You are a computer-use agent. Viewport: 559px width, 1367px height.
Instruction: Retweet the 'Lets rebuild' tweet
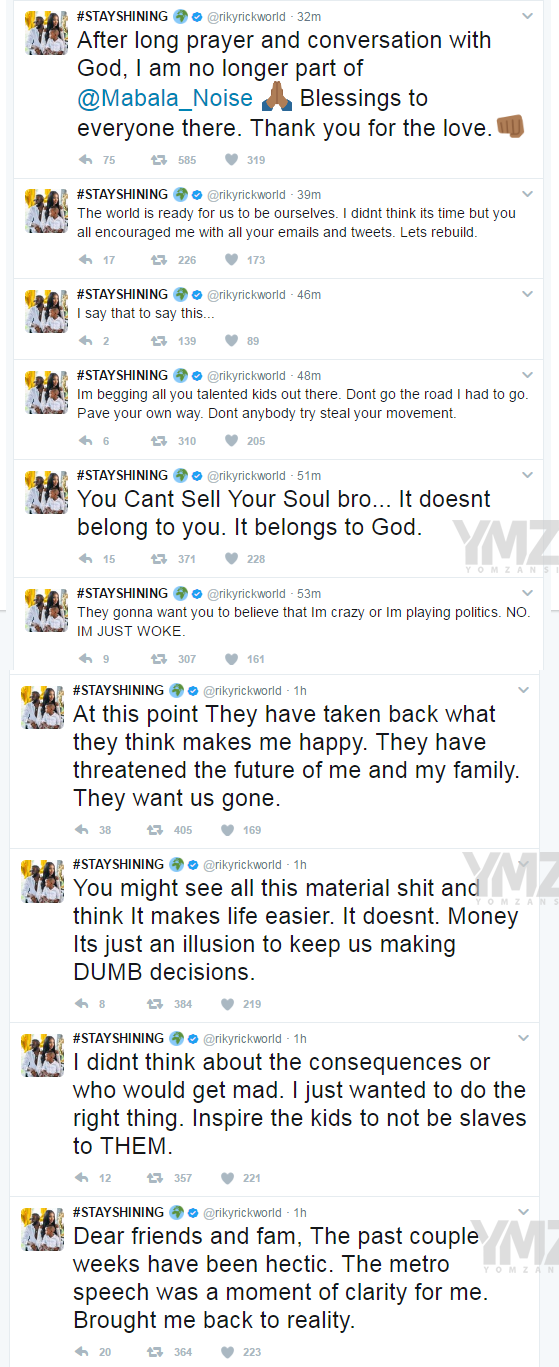click(x=158, y=260)
